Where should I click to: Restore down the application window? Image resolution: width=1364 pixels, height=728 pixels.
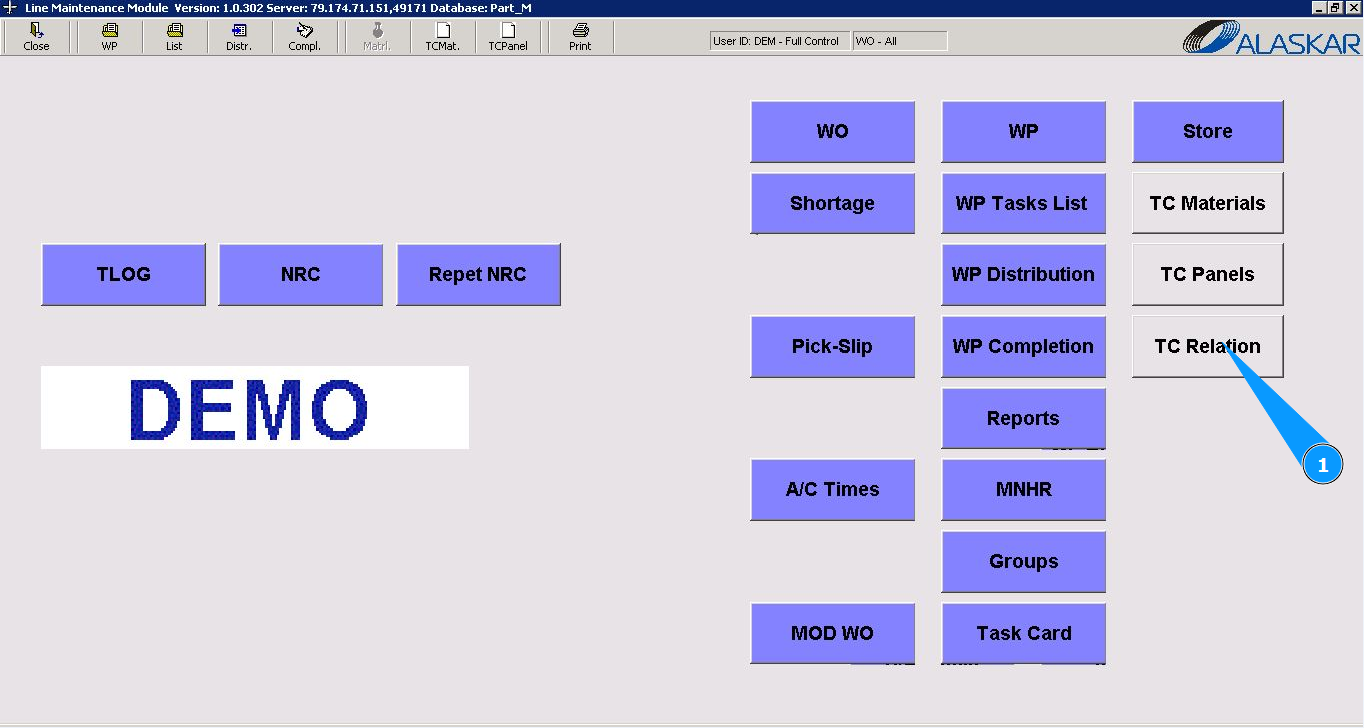point(1335,7)
